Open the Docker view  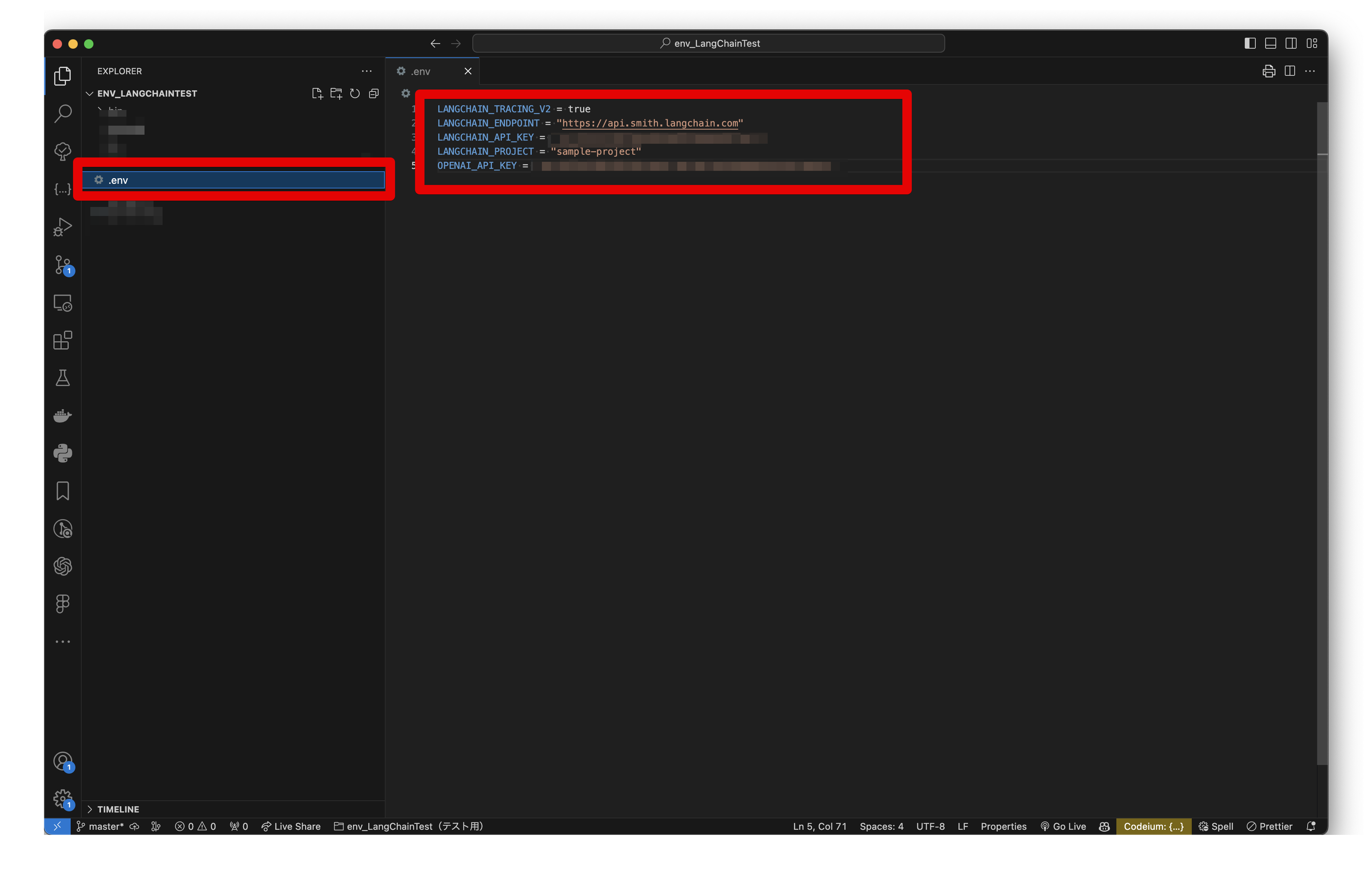pyautogui.click(x=62, y=415)
